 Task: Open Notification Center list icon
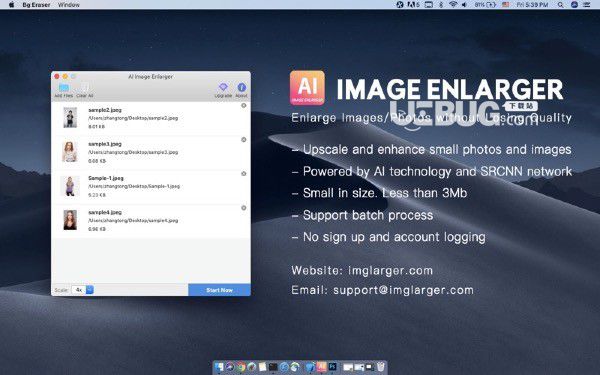(x=586, y=5)
